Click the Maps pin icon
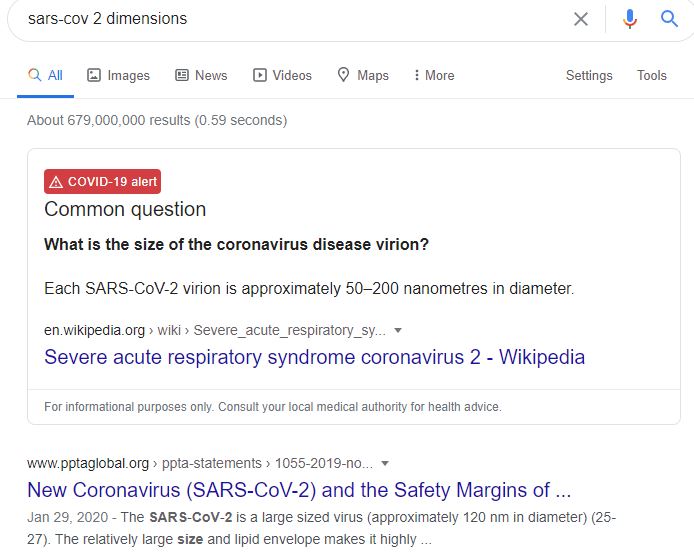Viewport: 694px width, 560px height. pyautogui.click(x=344, y=75)
